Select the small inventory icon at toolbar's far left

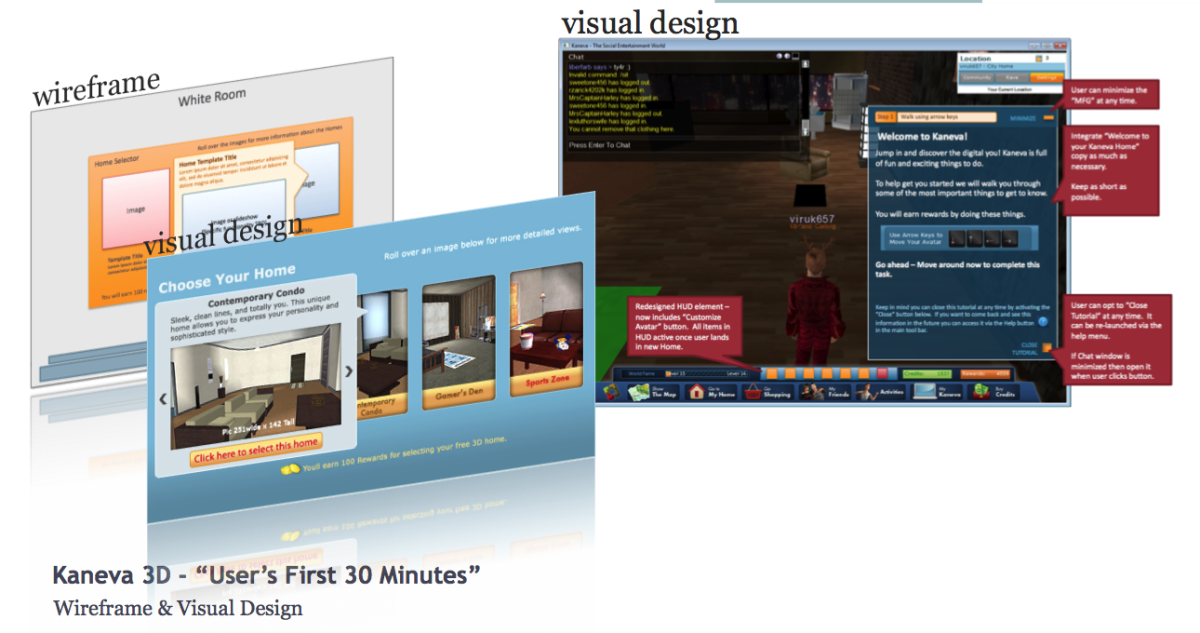[x=610, y=393]
